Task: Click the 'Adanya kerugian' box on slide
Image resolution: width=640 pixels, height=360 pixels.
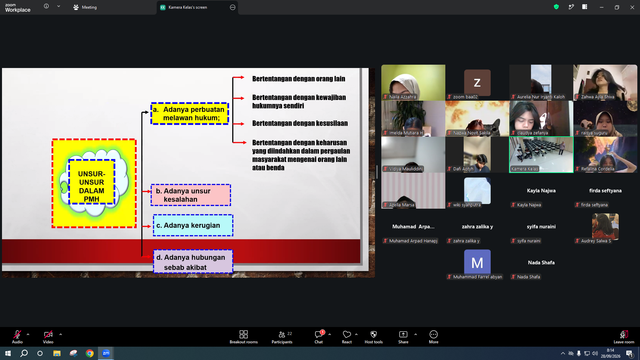Action: click(x=193, y=225)
